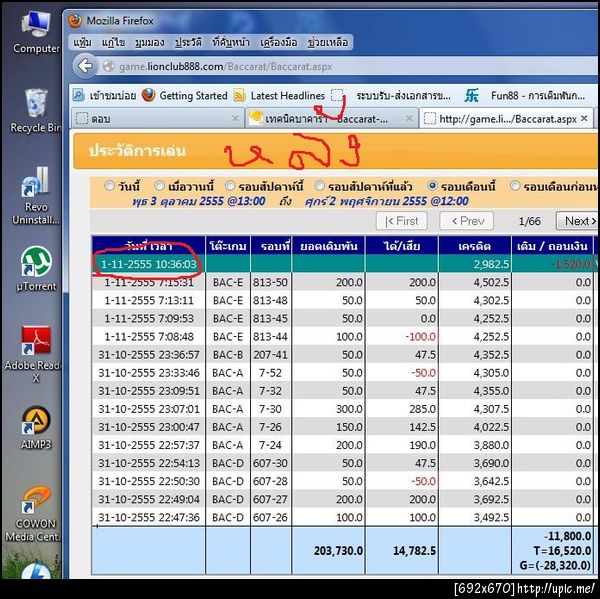Open the ประวัติ menu
The height and width of the screenshot is (599, 600).
click(x=188, y=42)
